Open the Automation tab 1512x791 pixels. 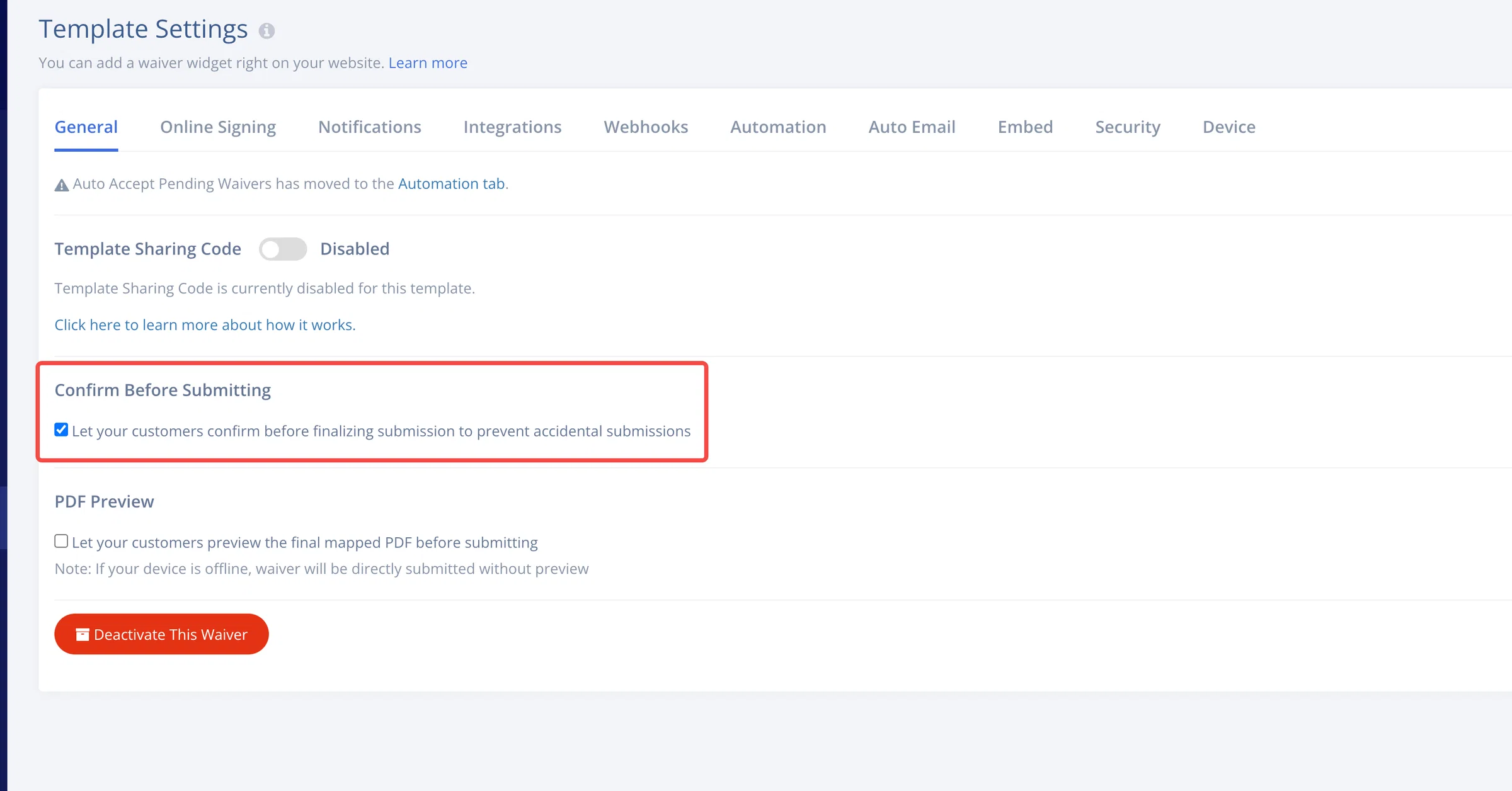coord(778,127)
